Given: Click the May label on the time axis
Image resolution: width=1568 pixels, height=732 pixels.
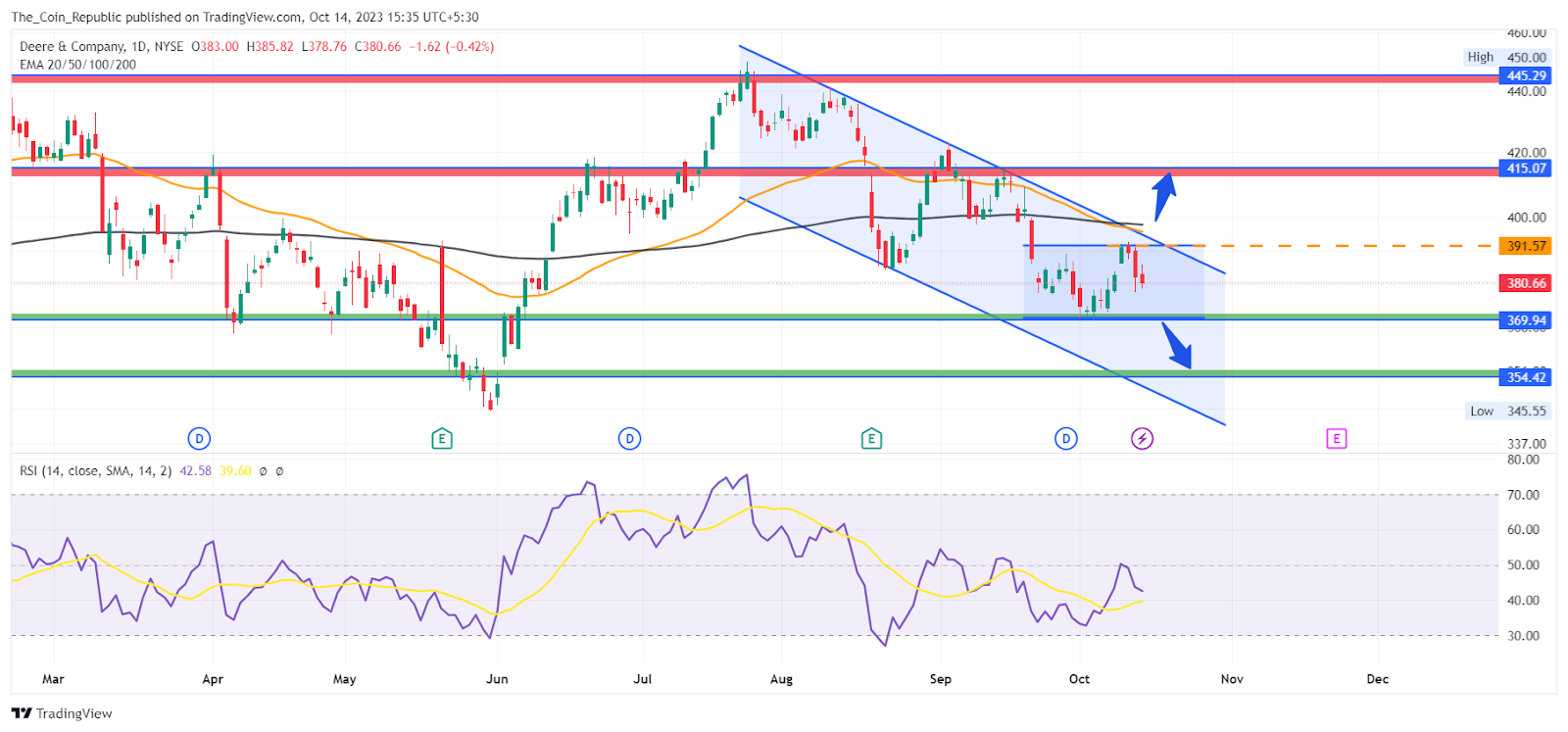Looking at the screenshot, I should [x=345, y=679].
